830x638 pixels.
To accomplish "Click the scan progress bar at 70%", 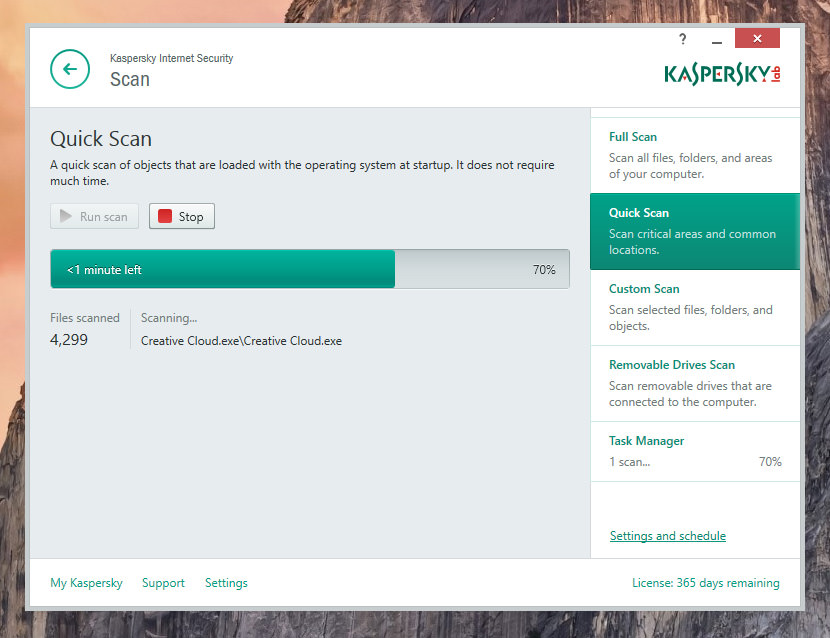I will pos(310,269).
